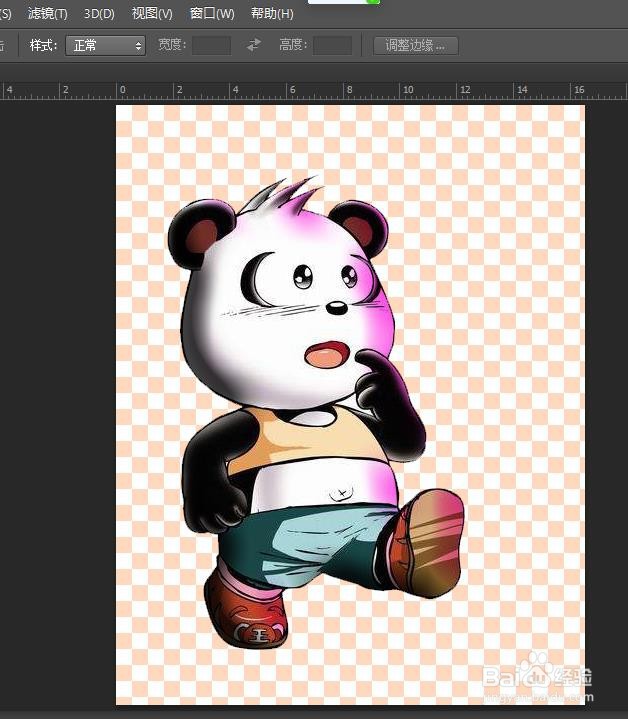628x719 pixels.
Task: Swap width and height with the arrows icon
Action: pos(253,45)
